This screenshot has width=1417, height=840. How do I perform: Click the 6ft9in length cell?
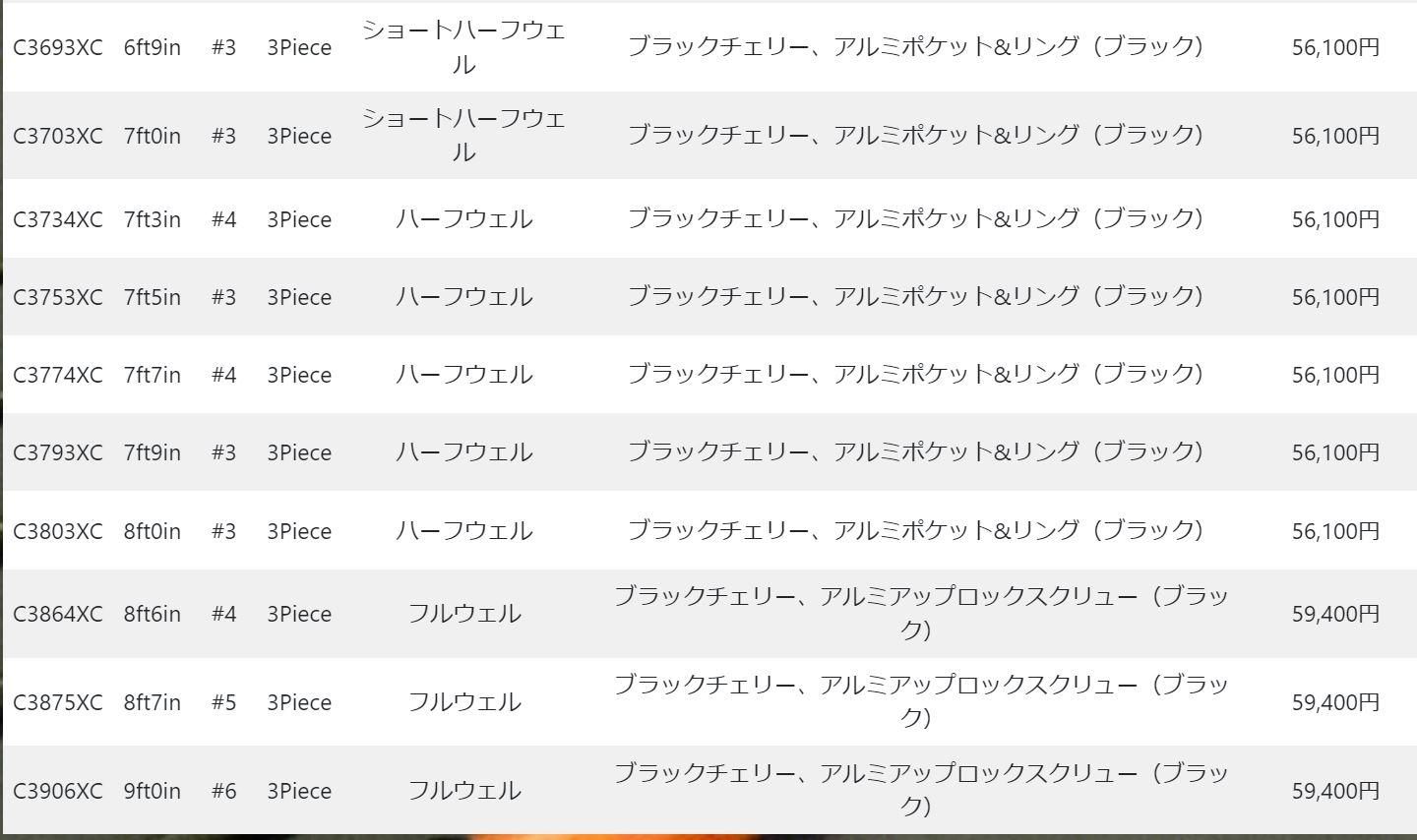click(x=153, y=47)
